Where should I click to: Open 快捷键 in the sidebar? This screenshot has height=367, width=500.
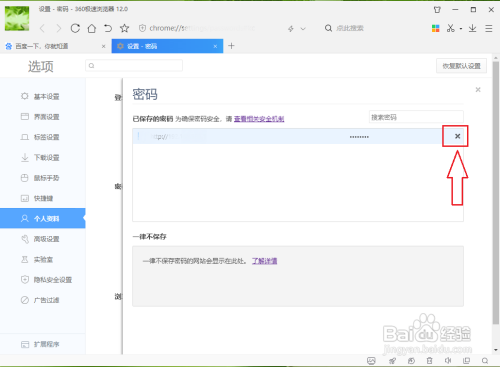tap(43, 198)
